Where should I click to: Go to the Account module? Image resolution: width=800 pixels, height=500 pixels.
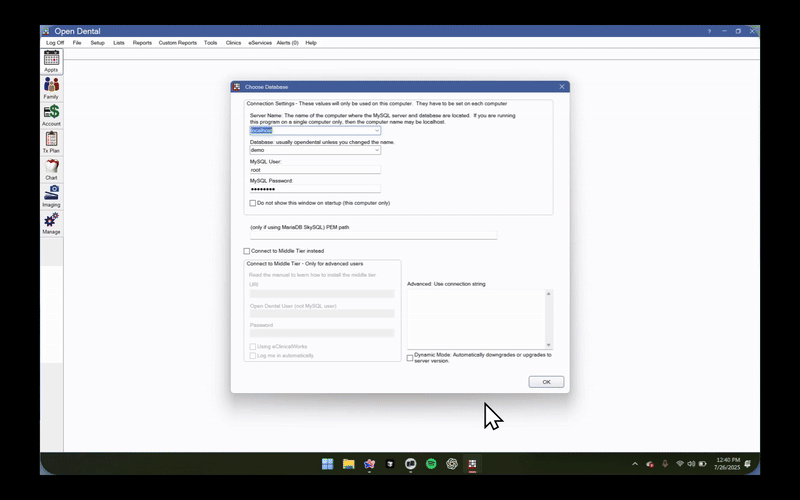[x=51, y=113]
